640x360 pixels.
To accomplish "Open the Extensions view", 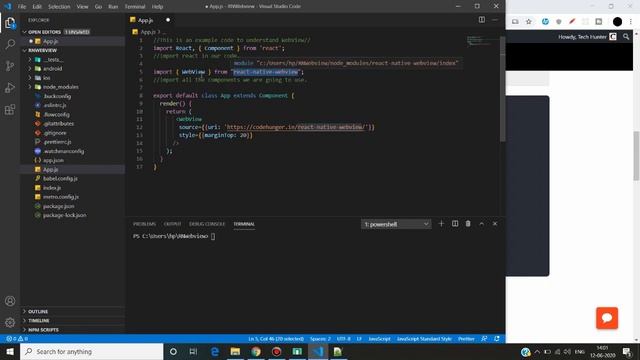I will (x=10, y=109).
